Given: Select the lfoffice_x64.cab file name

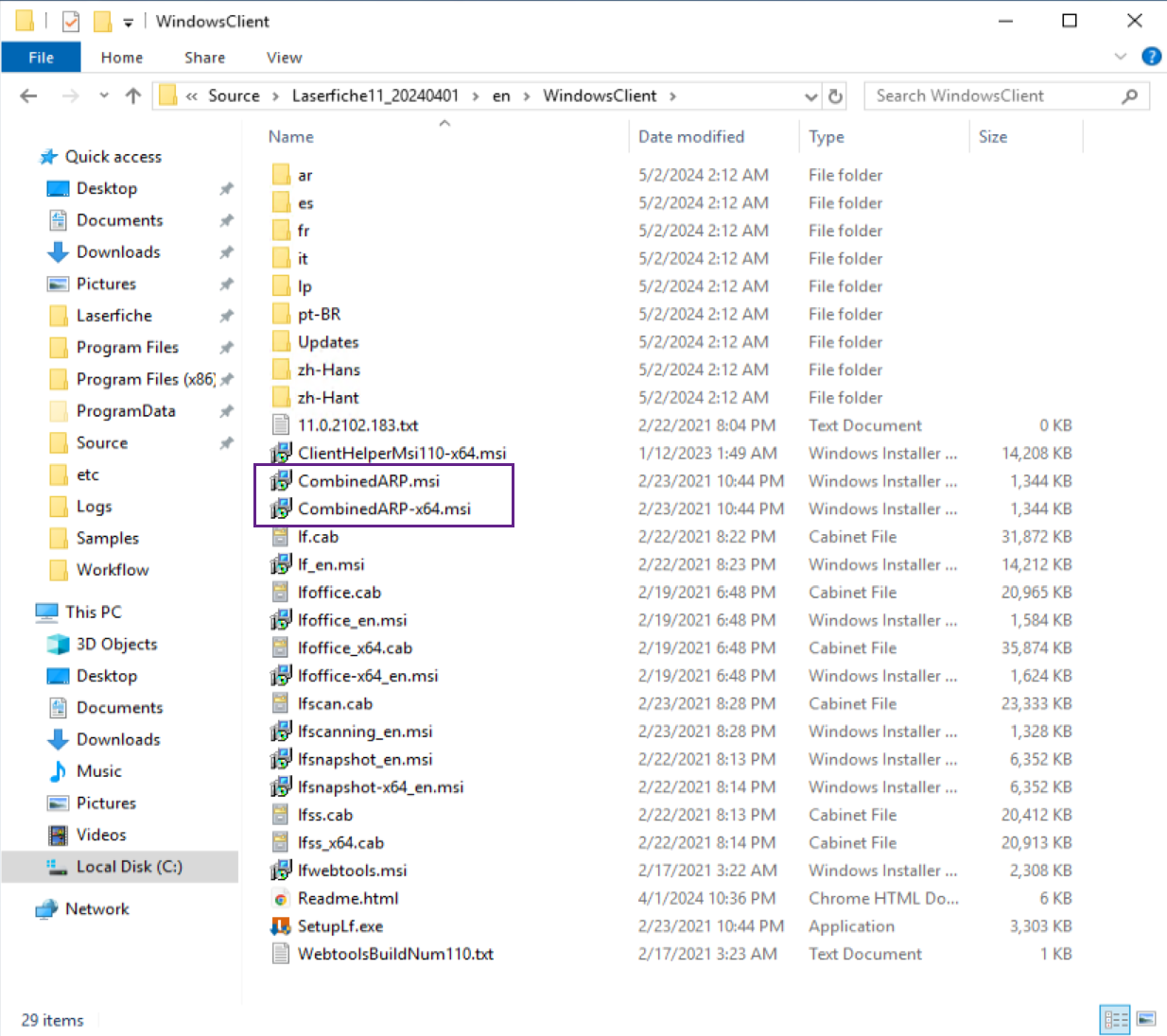Looking at the screenshot, I should click(x=355, y=647).
